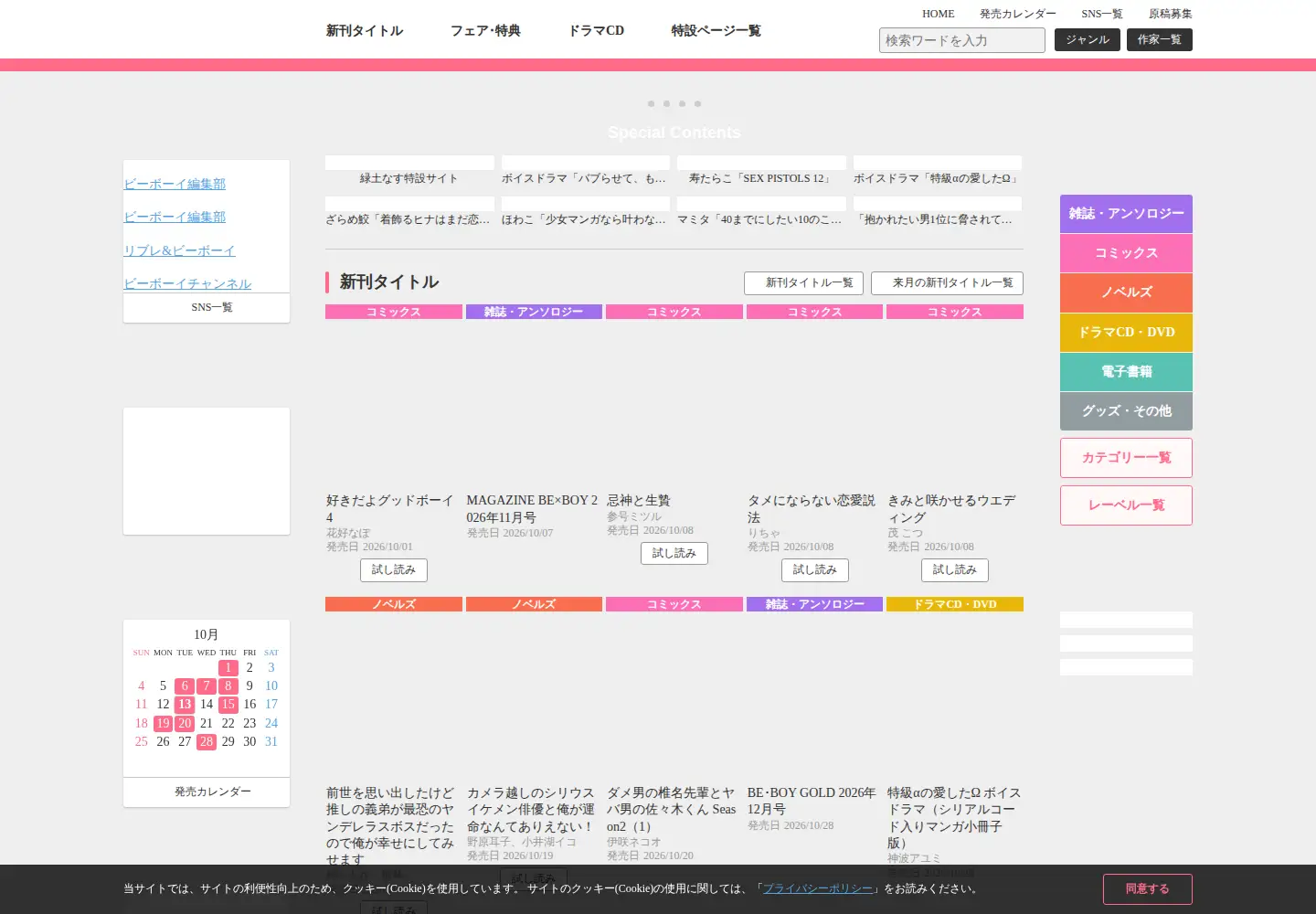
Task: Open the 新刊タイトル menu in the top navigation
Action: pyautogui.click(x=365, y=31)
